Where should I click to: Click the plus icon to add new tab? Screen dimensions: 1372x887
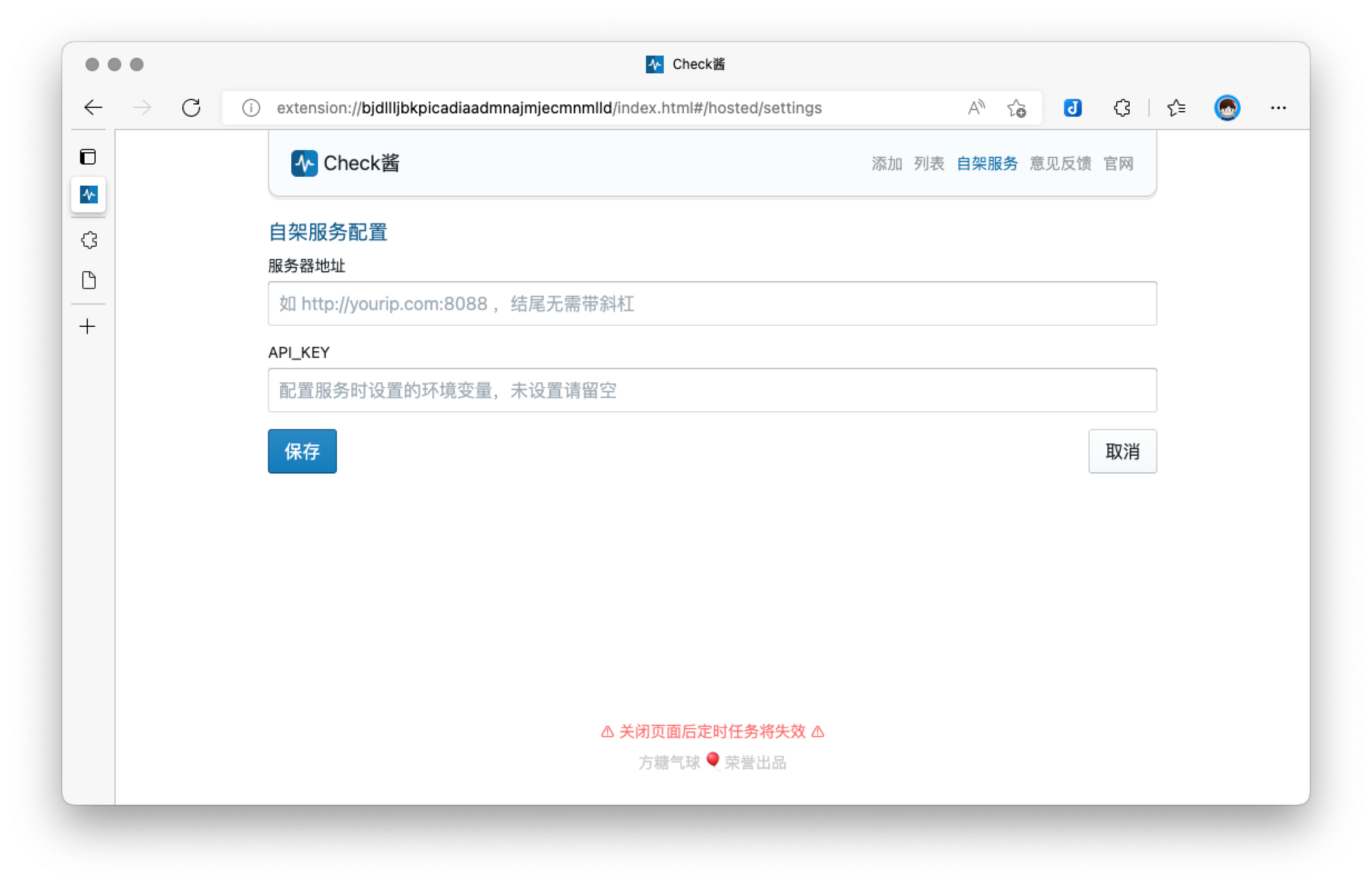[87, 327]
